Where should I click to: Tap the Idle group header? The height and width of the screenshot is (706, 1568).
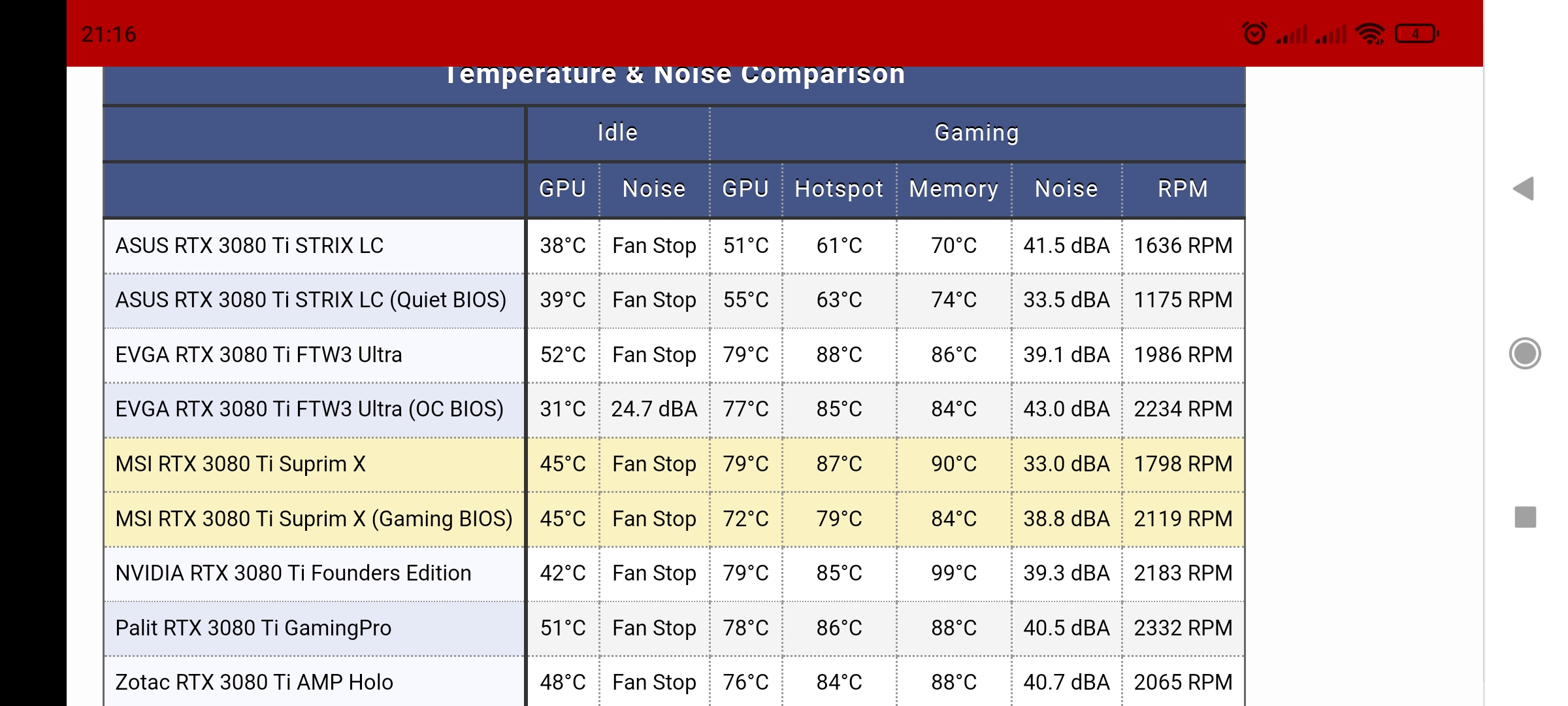[617, 133]
